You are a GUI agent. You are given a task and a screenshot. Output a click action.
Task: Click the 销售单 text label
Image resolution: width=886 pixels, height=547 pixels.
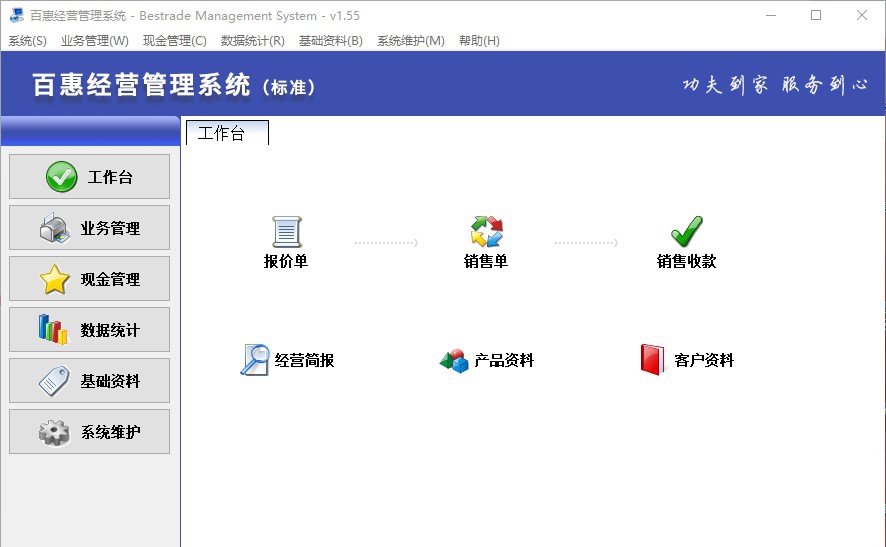pos(486,261)
